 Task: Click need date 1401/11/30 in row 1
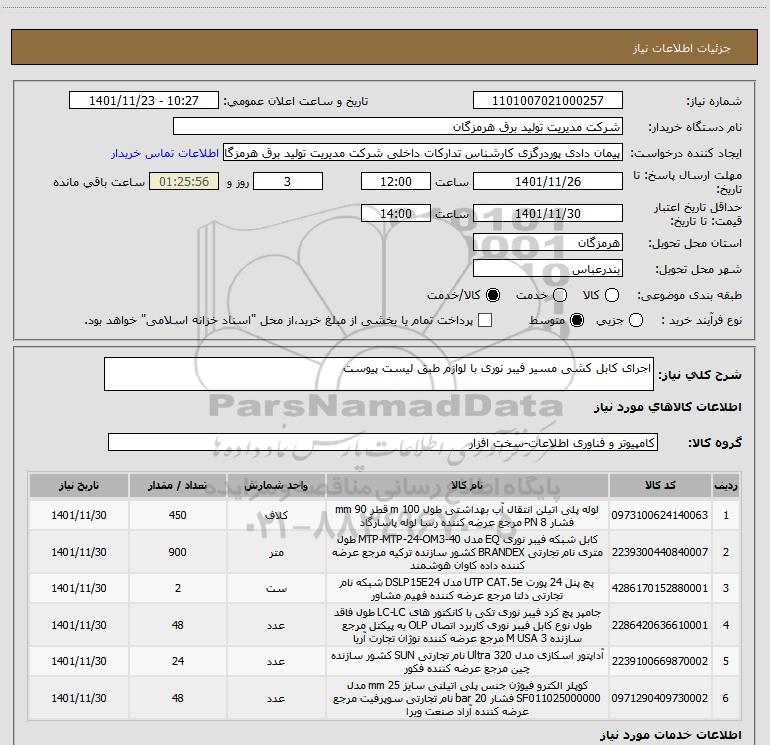pyautogui.click(x=79, y=515)
